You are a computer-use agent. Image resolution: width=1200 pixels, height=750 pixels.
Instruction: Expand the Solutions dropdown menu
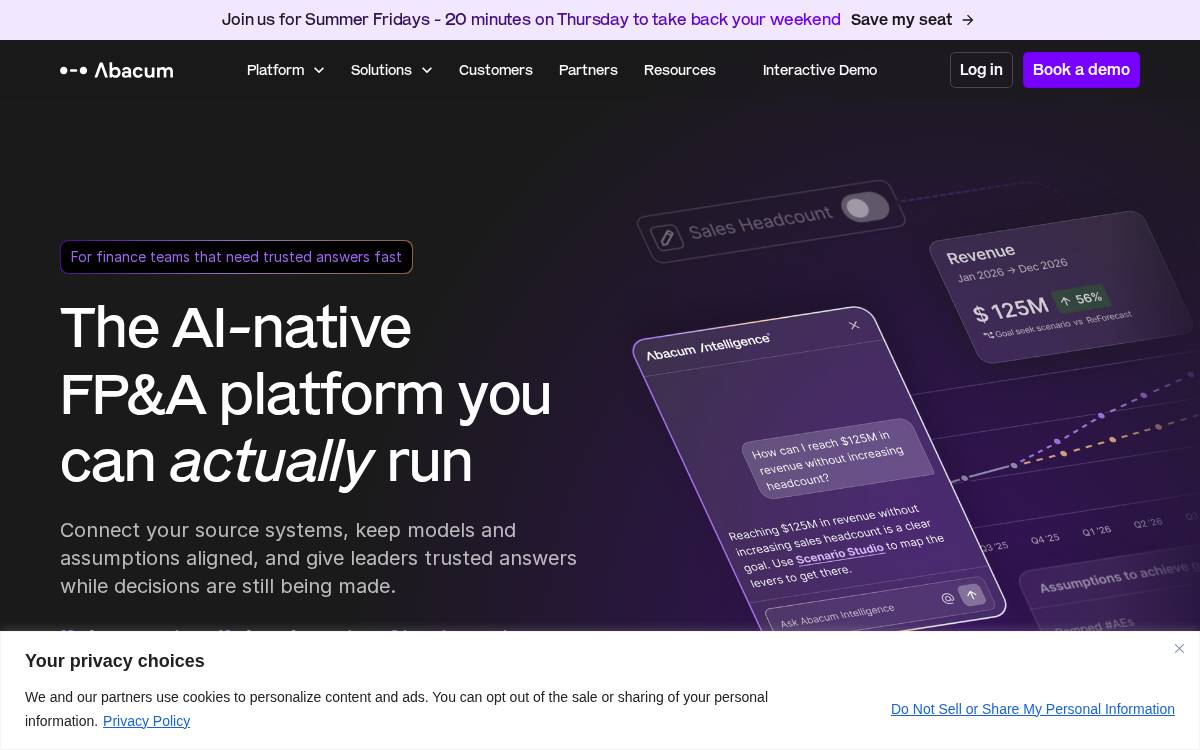(391, 70)
